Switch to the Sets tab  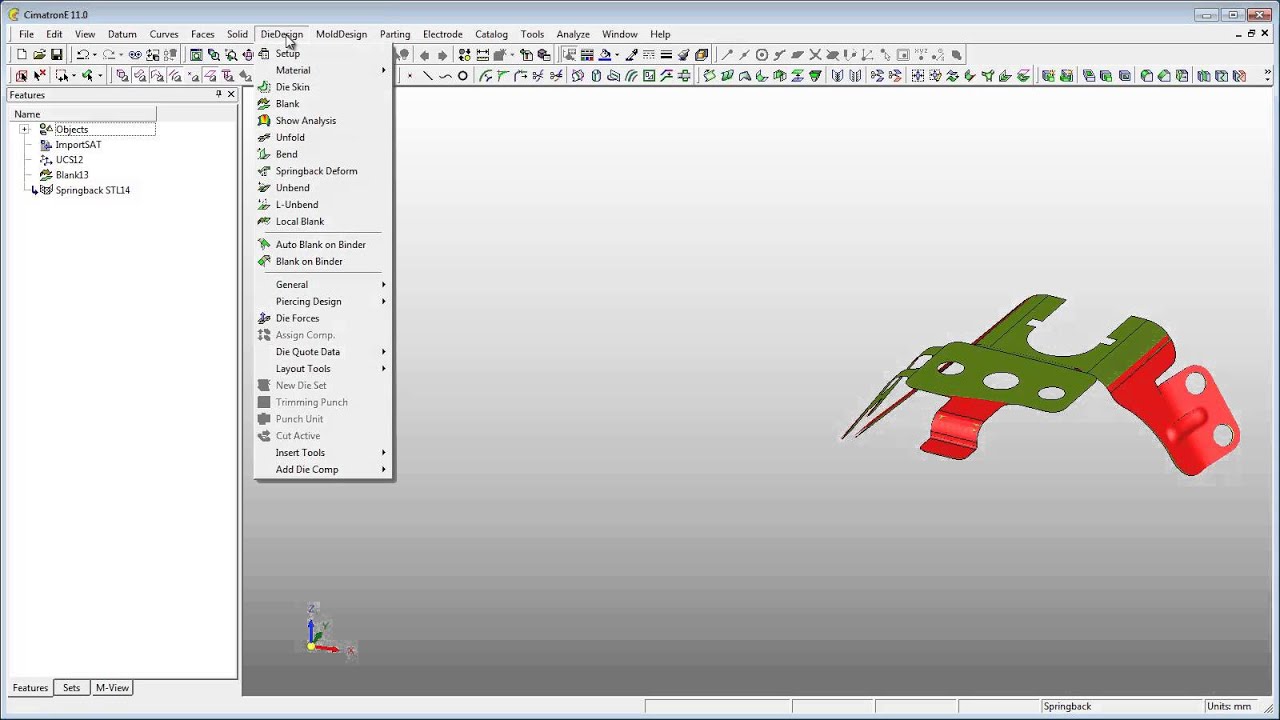point(71,688)
